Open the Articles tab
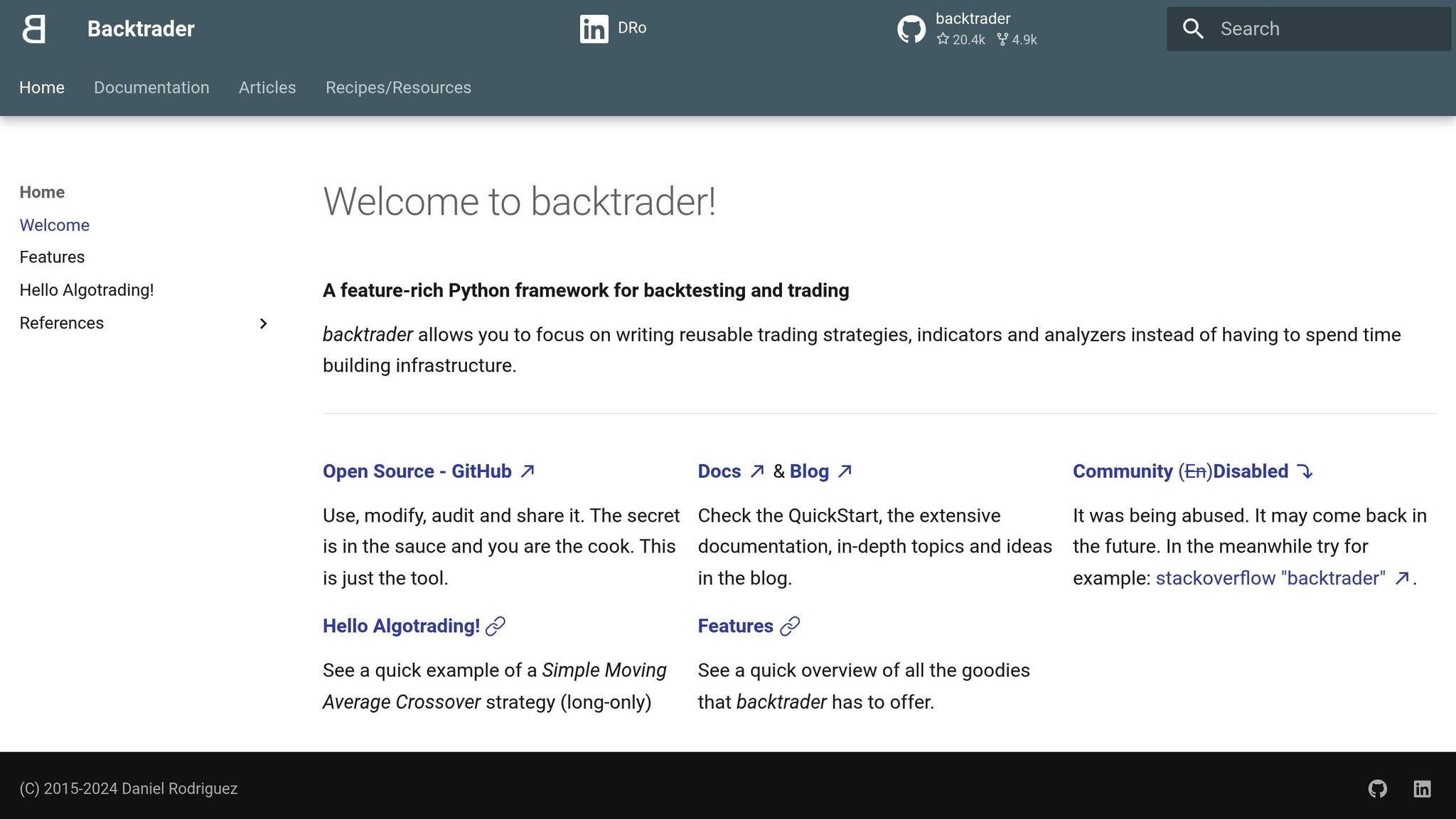The image size is (1456, 819). pos(267,87)
